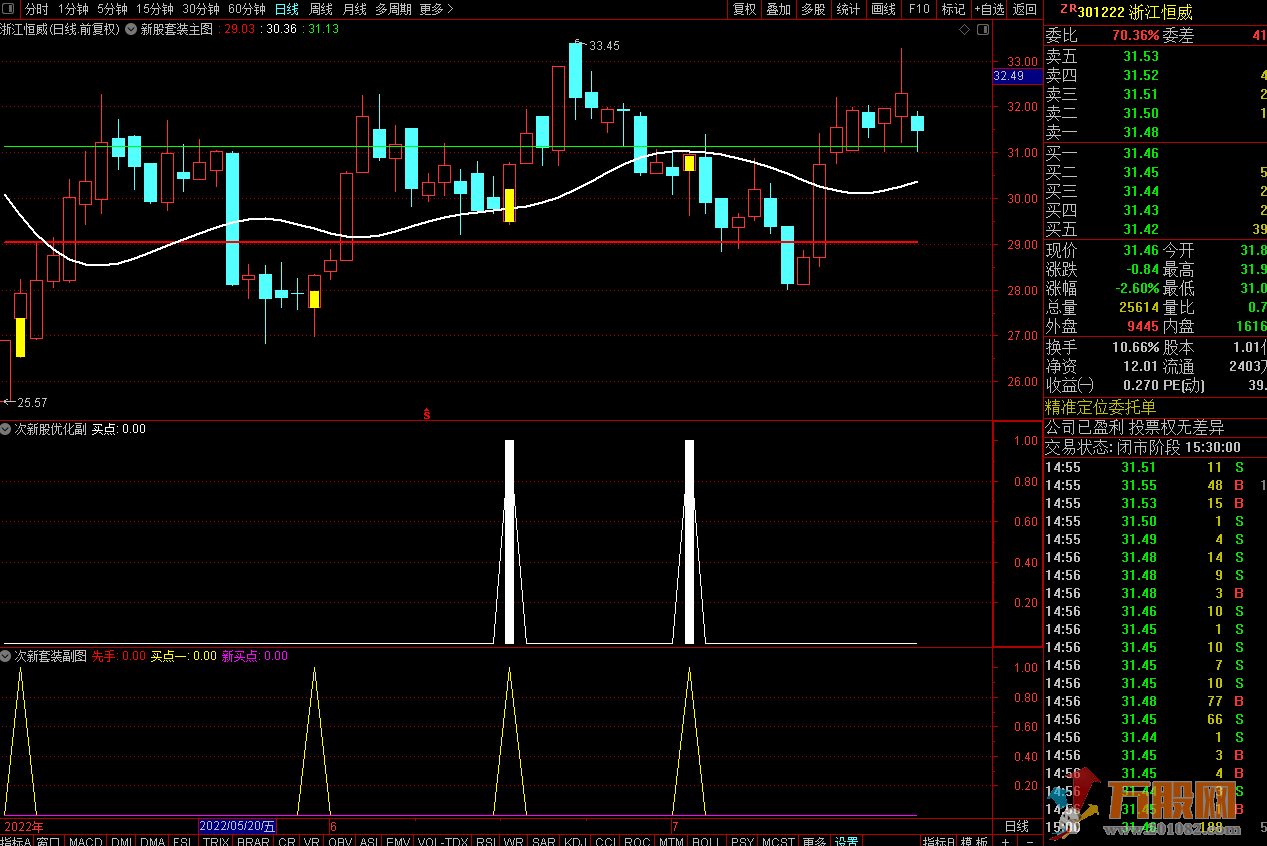The image size is (1267, 846).
Task: Open F10 company info
Action: coord(918,9)
